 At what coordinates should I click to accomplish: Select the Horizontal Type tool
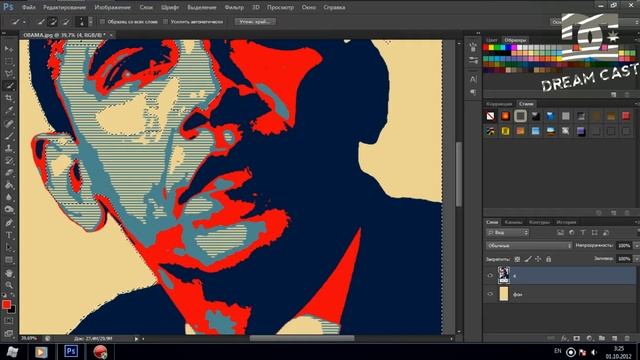pyautogui.click(x=9, y=235)
